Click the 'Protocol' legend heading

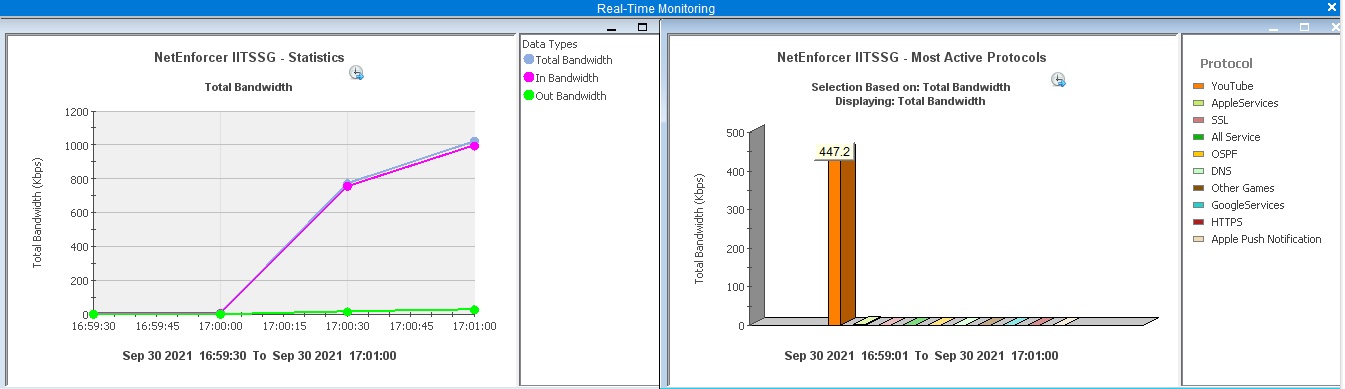point(1226,63)
